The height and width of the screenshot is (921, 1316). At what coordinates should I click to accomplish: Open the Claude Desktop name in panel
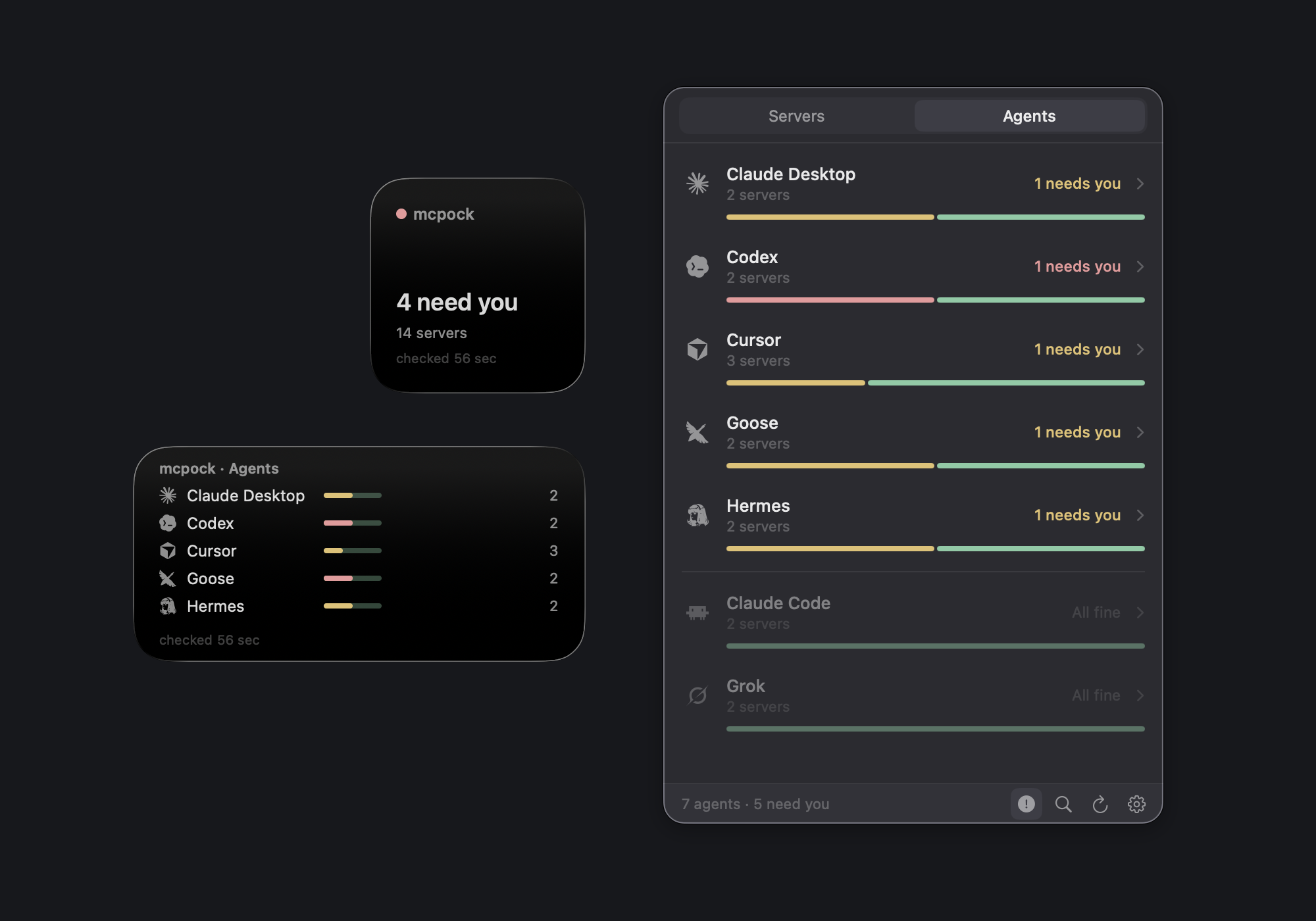pyautogui.click(x=791, y=174)
